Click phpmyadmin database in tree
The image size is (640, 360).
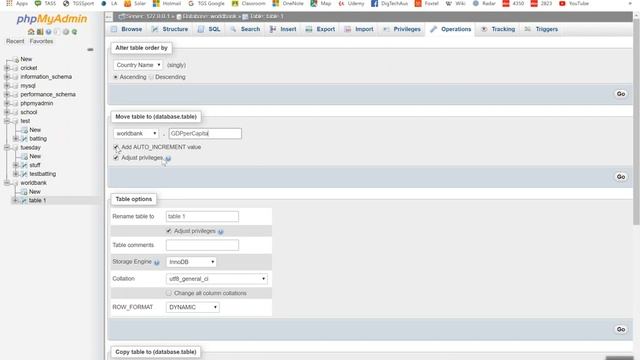(x=37, y=104)
